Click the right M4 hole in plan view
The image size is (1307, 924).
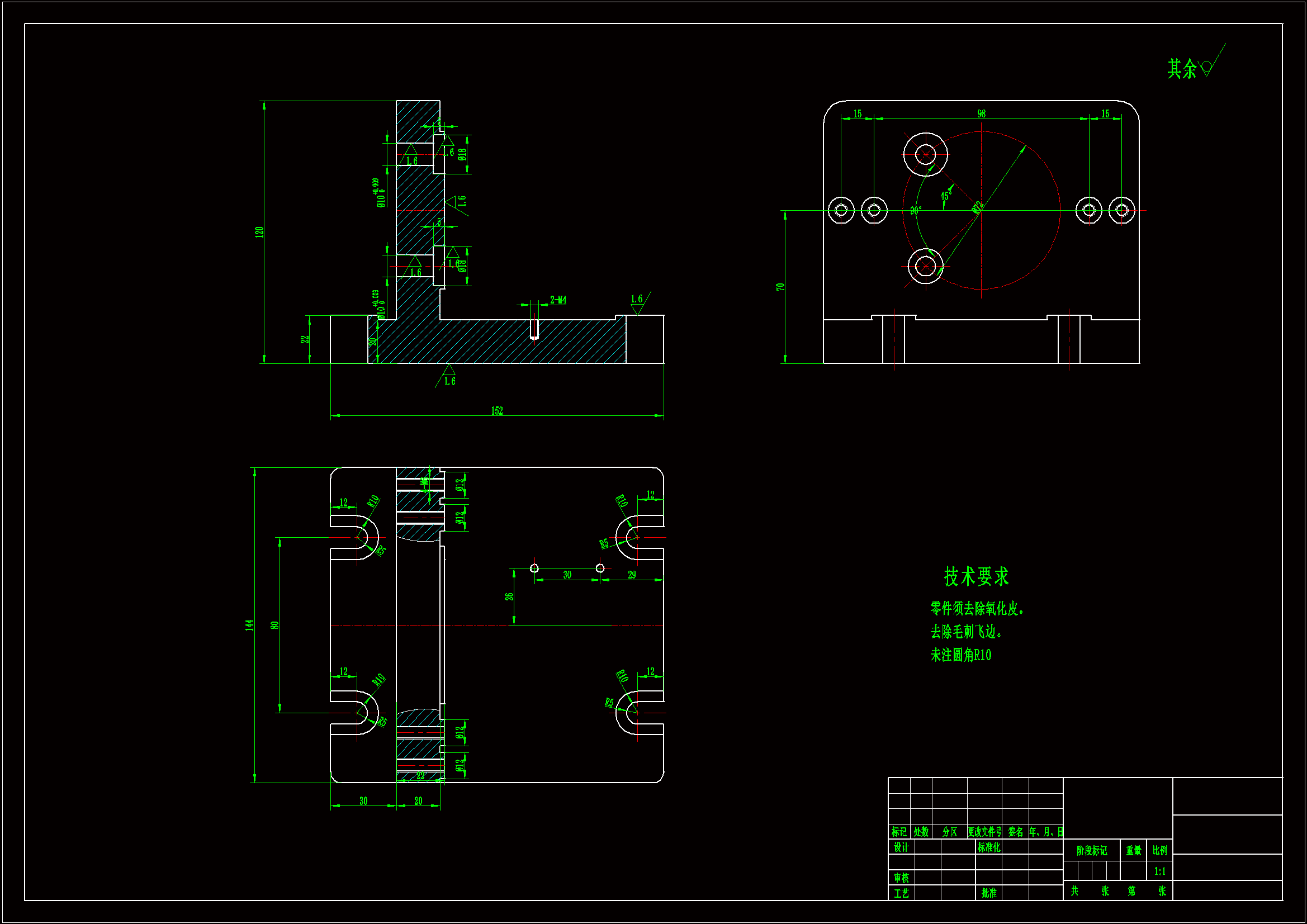coord(600,568)
